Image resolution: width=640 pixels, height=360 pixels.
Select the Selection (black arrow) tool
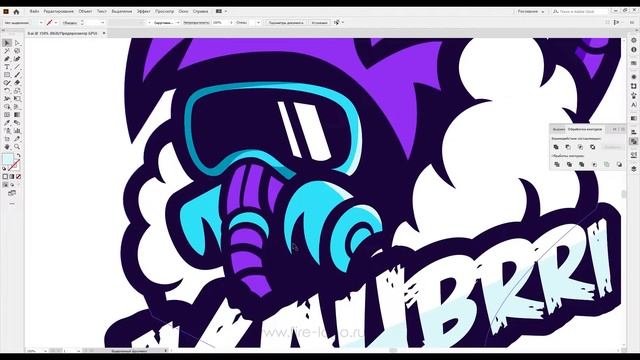(x=7, y=43)
